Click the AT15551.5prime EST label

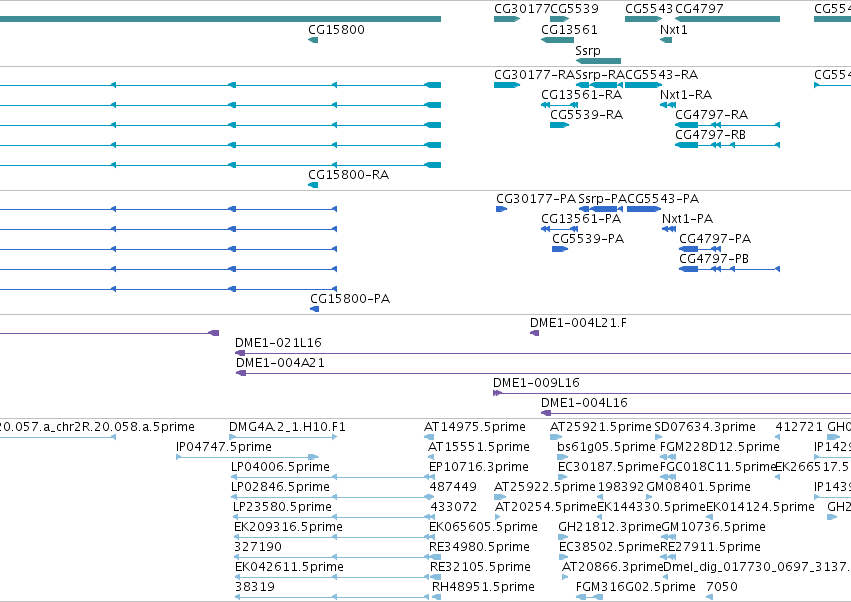coord(479,447)
